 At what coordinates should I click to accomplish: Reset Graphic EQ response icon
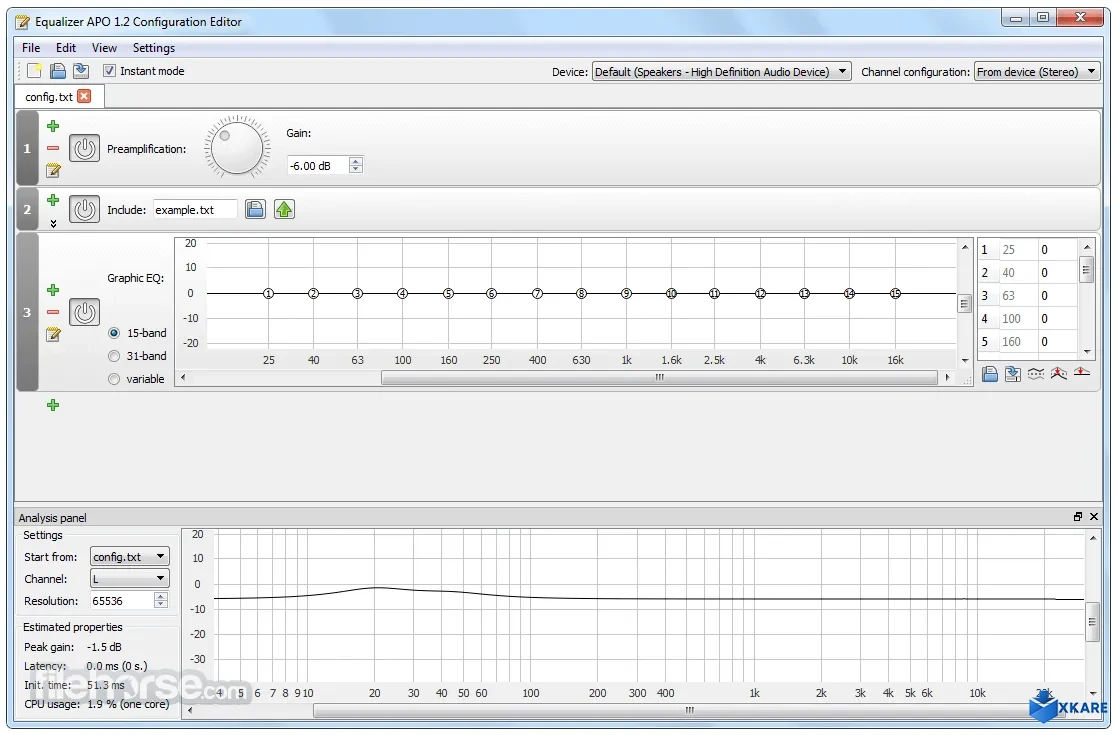1082,374
